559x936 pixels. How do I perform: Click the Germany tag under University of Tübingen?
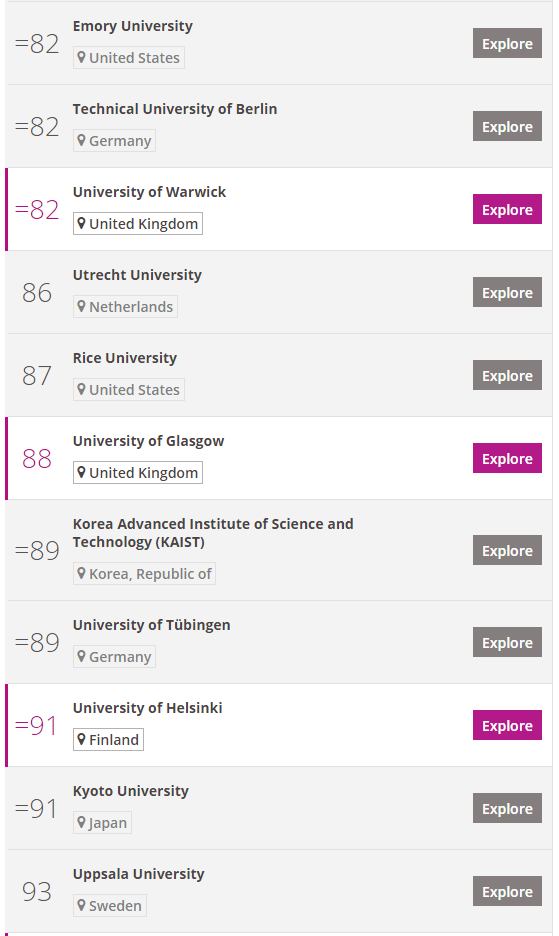click(x=114, y=657)
